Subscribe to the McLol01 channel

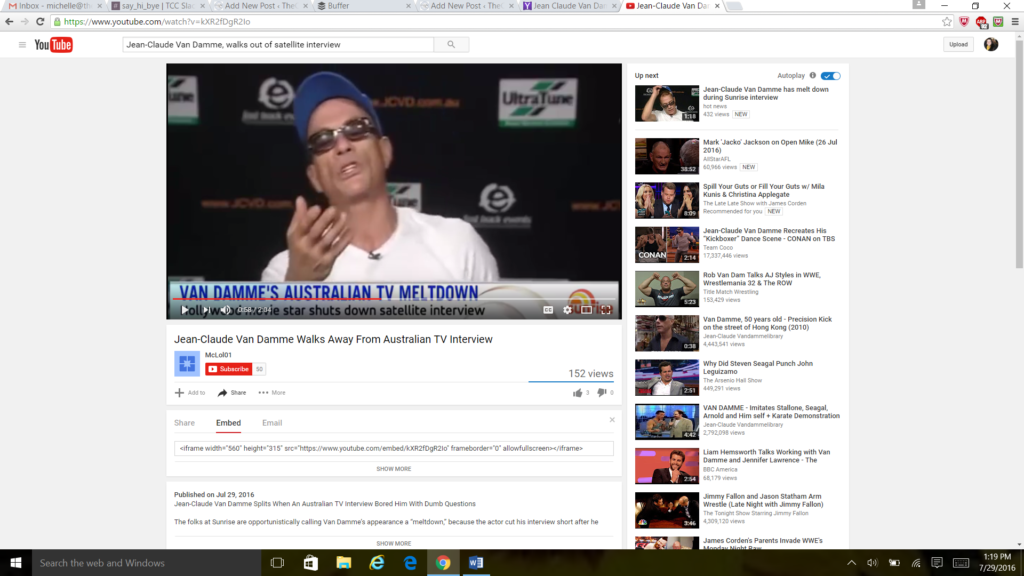(228, 369)
